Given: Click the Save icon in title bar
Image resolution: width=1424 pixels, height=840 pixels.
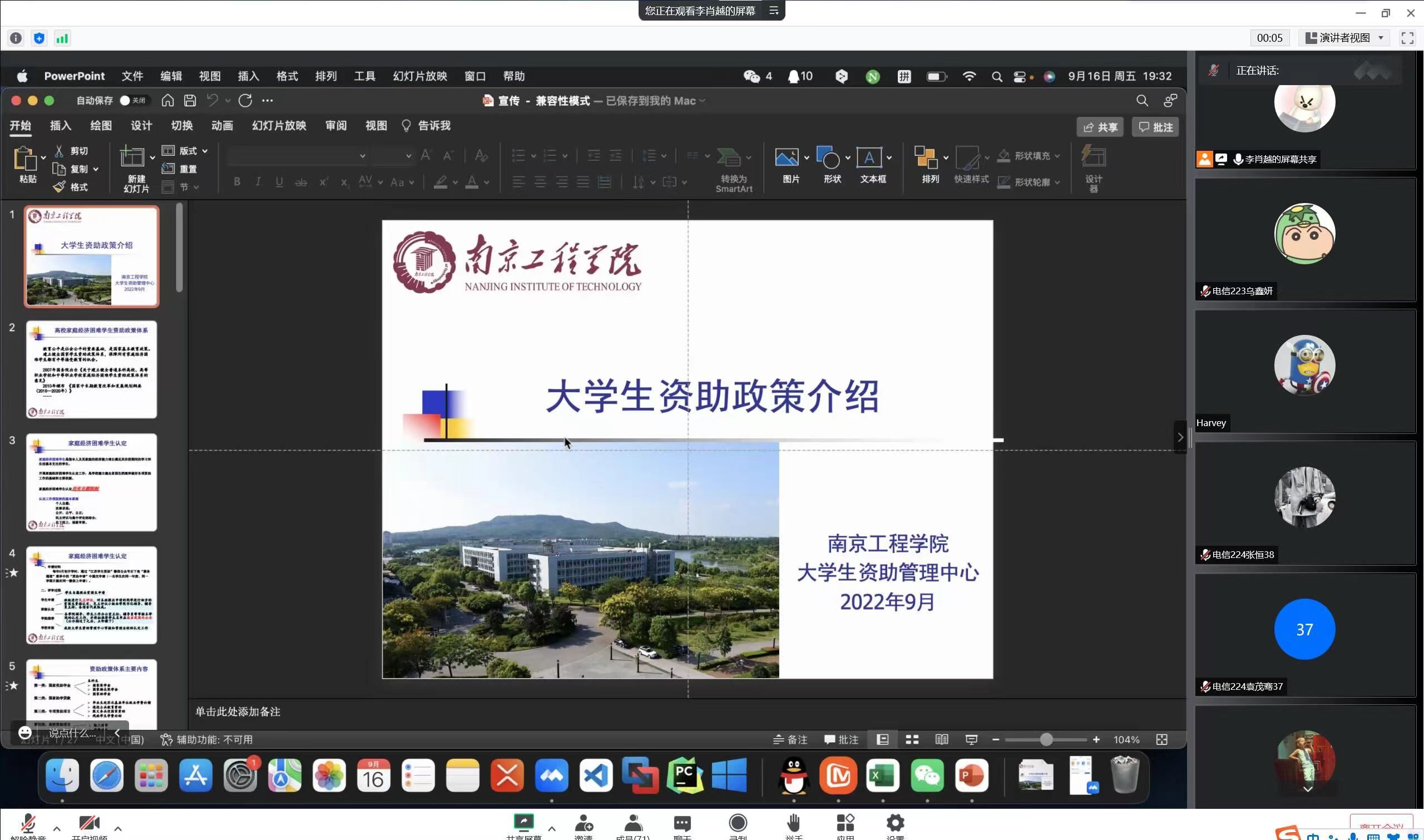Looking at the screenshot, I should click(x=190, y=101).
